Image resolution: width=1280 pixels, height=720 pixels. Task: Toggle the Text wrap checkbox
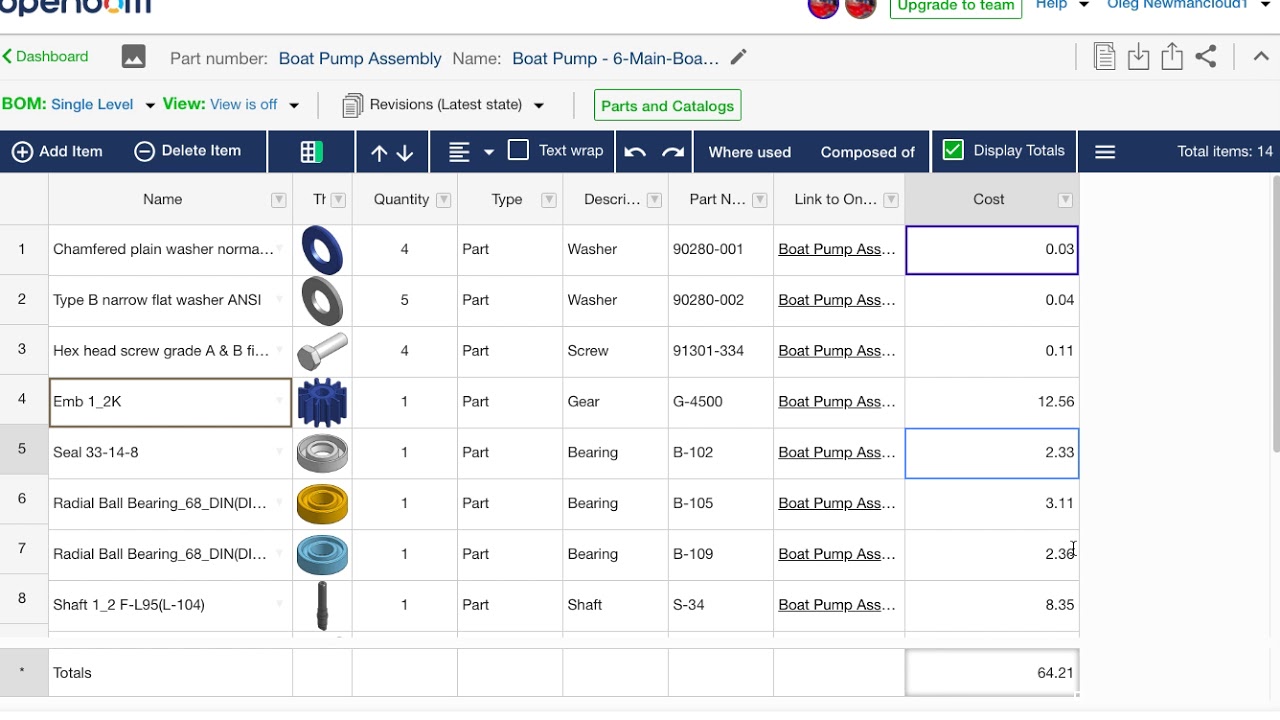[518, 151]
